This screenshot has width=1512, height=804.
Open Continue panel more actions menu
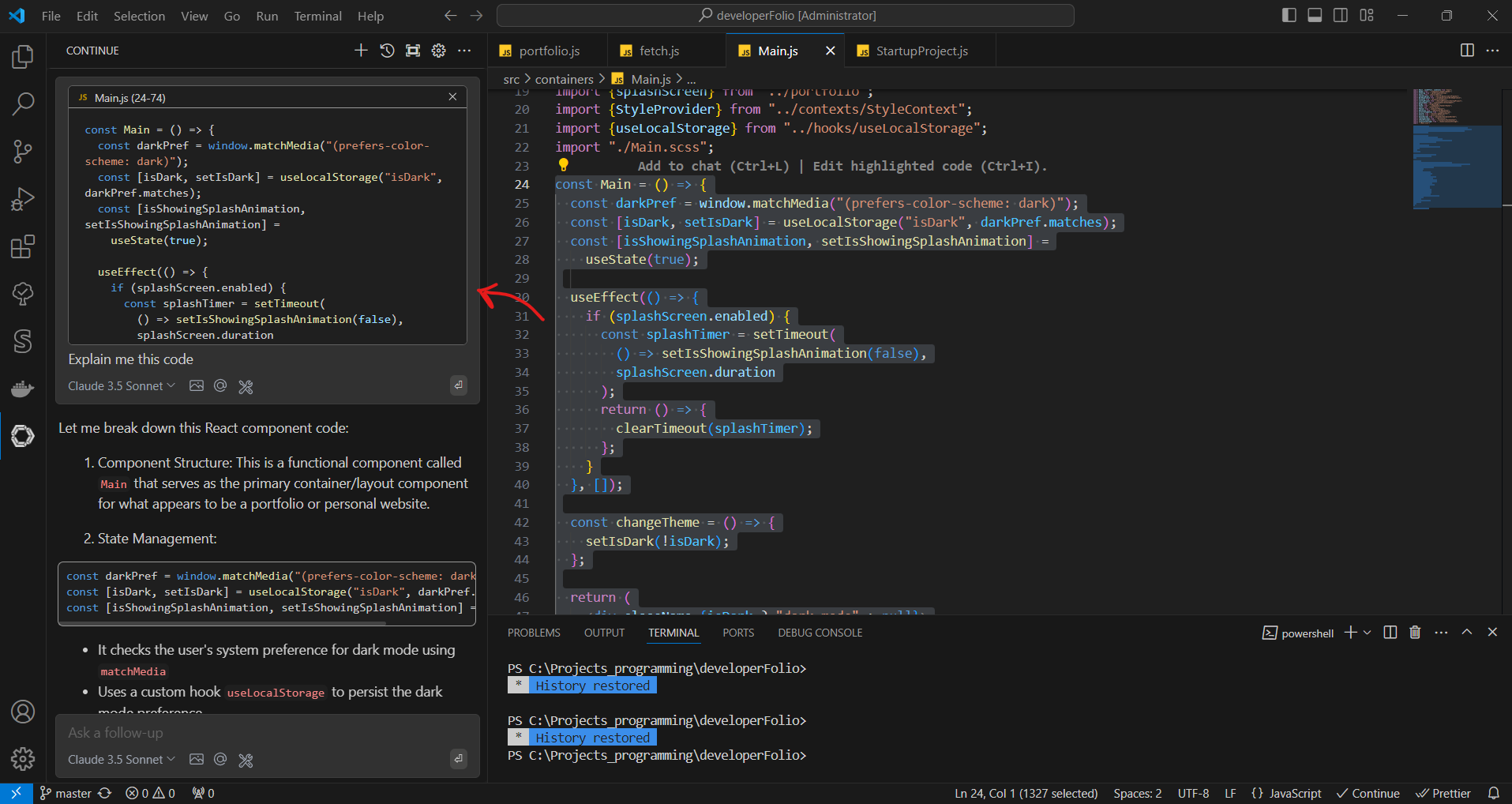pos(464,51)
